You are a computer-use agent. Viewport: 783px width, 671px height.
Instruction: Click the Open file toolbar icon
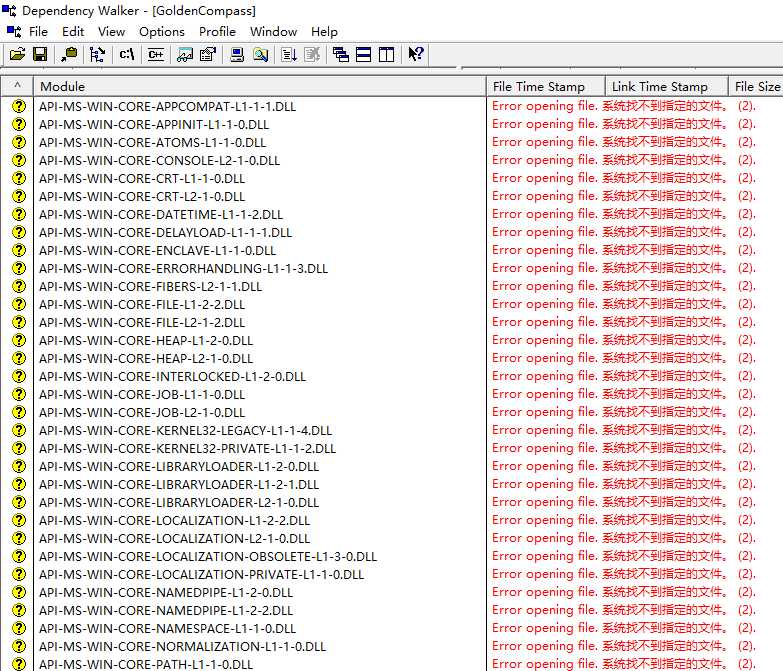(x=17, y=54)
